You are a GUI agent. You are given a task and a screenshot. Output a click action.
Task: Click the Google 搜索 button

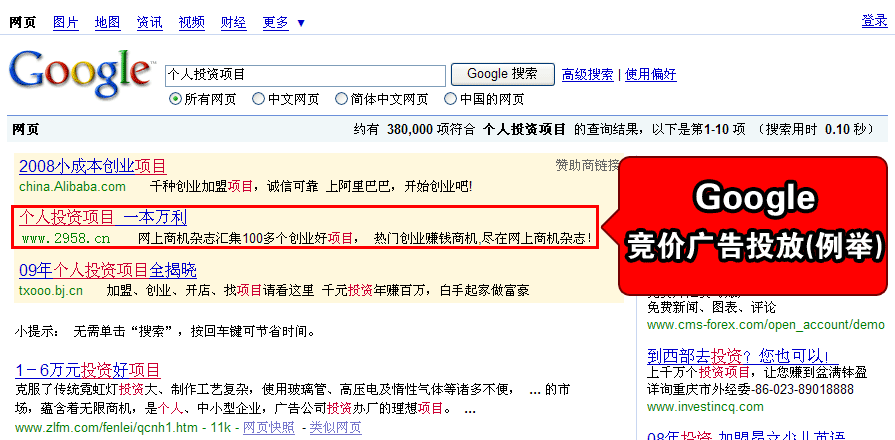(x=502, y=74)
